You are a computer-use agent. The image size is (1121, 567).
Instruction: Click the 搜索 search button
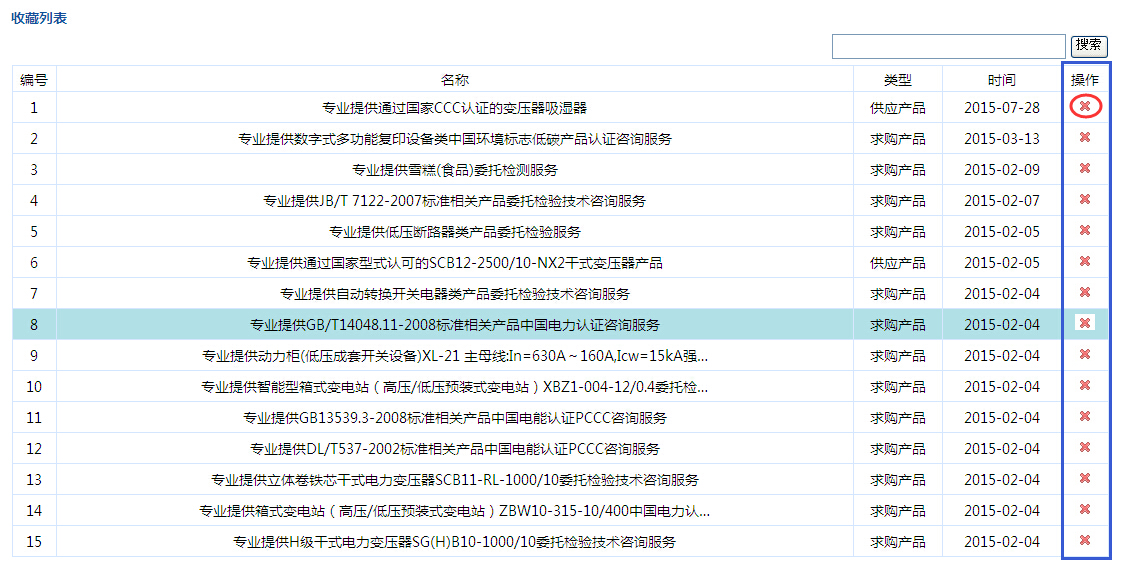[x=1089, y=46]
